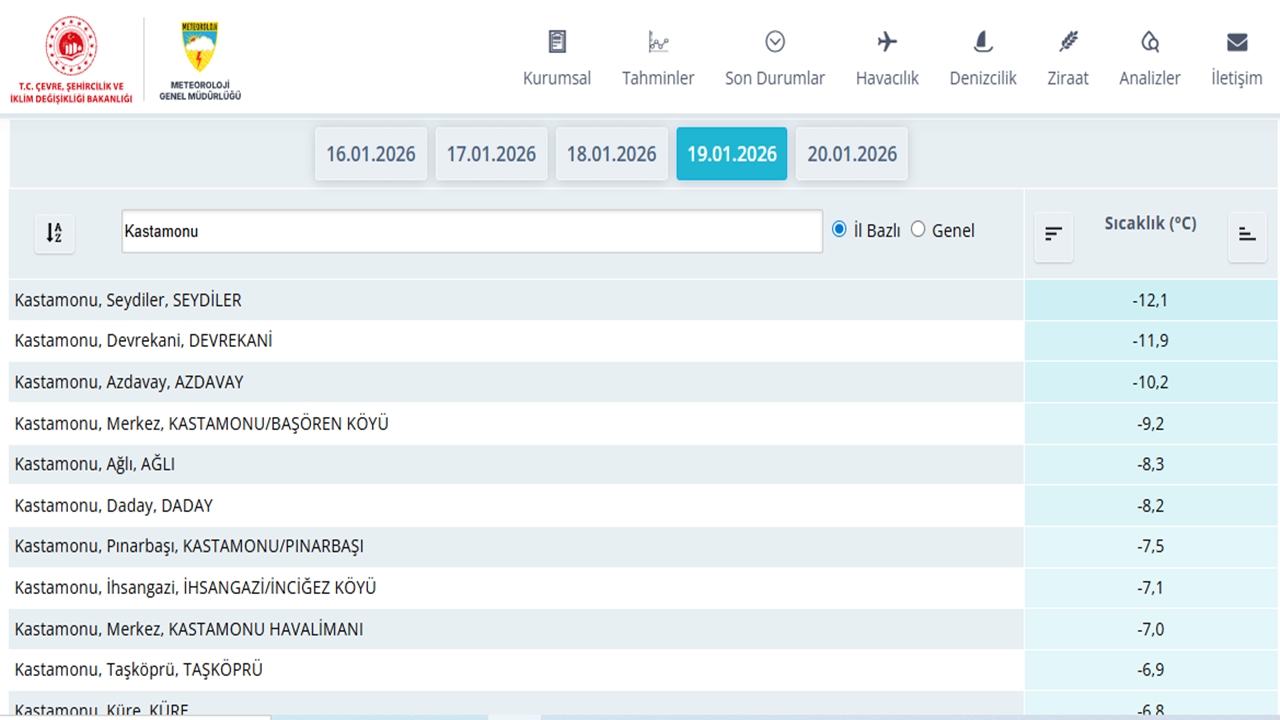Open the İletişim envelope icon

coord(1237,42)
